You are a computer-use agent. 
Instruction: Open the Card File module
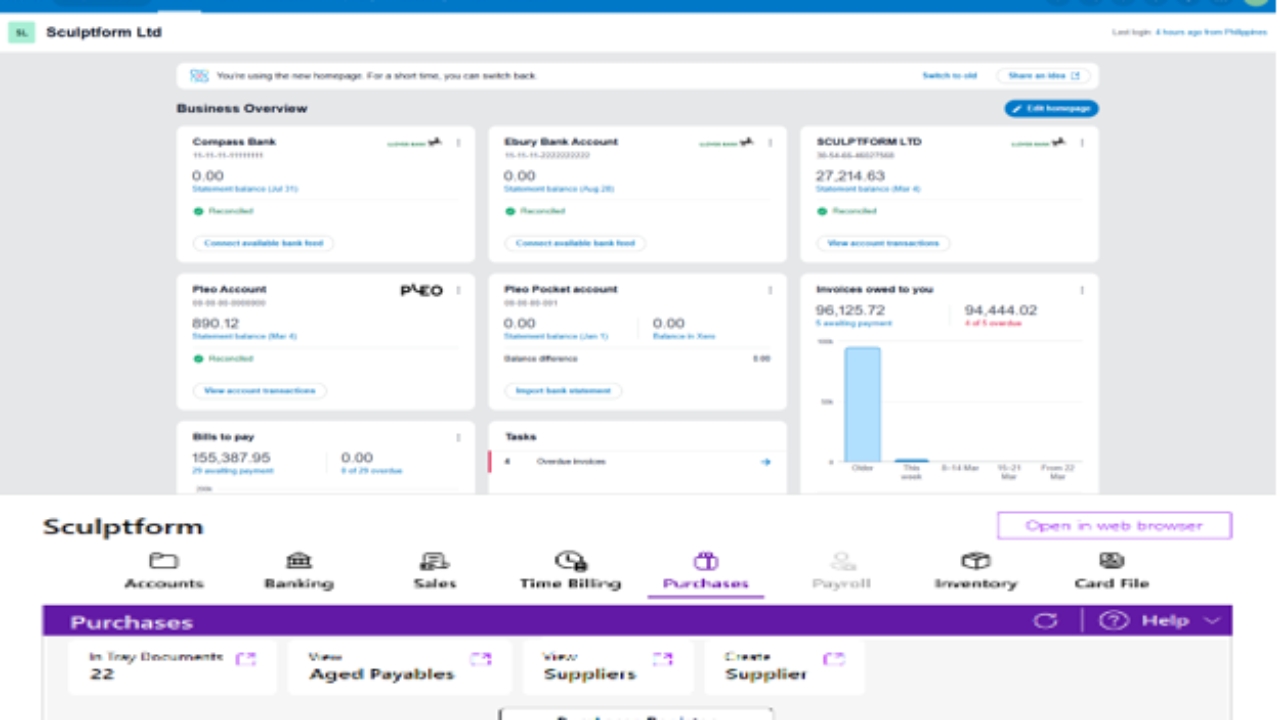(x=1111, y=571)
